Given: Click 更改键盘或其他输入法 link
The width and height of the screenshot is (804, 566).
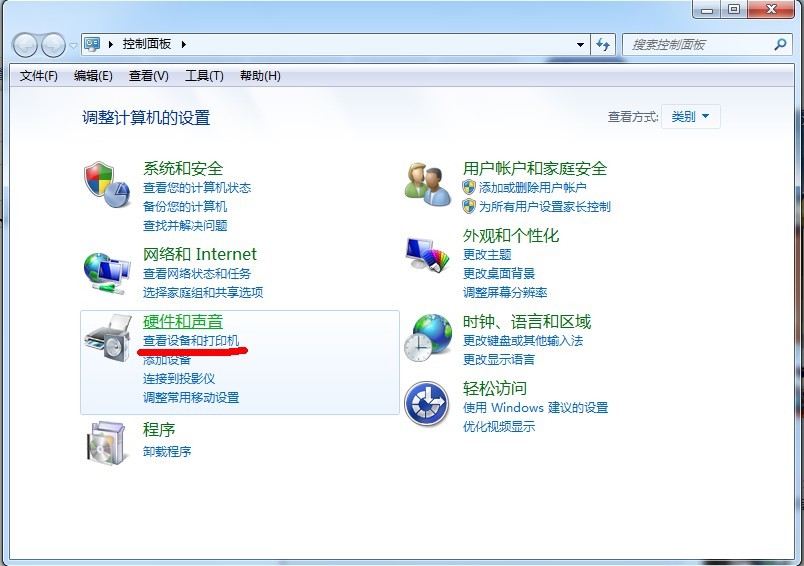Looking at the screenshot, I should point(523,340).
